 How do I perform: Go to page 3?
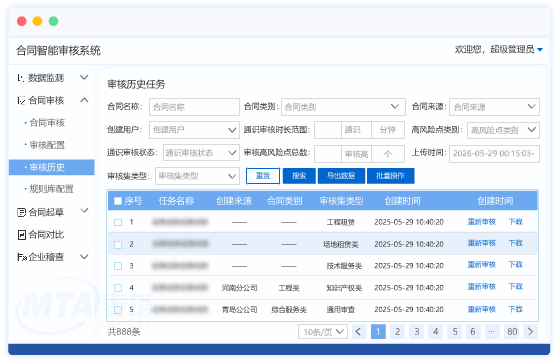pyautogui.click(x=416, y=332)
